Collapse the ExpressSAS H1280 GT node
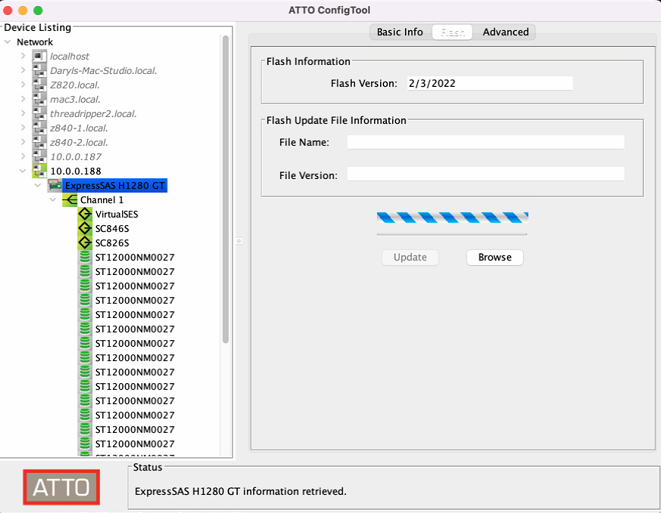 tap(38, 185)
